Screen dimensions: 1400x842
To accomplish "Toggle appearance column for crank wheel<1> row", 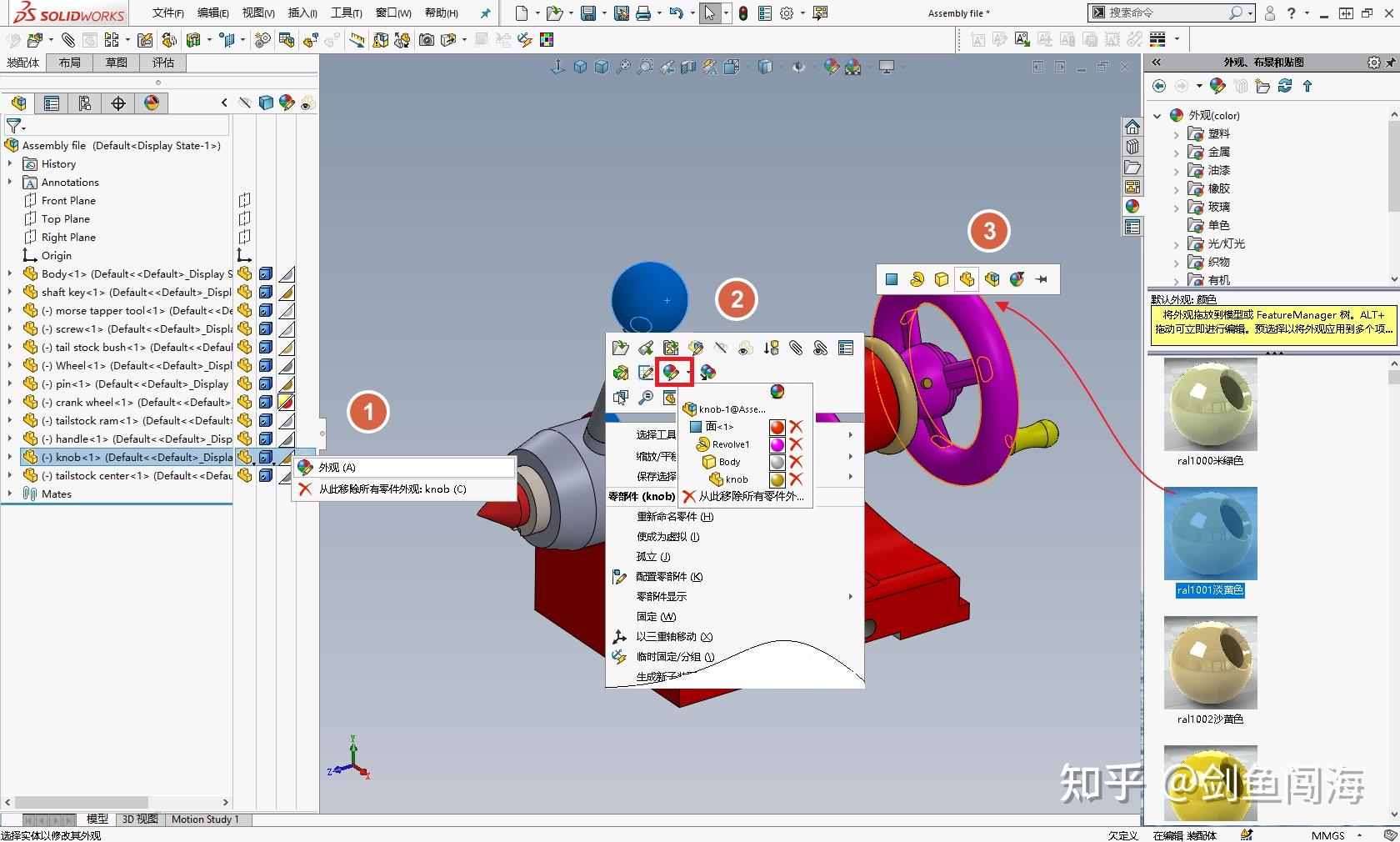I will [287, 402].
